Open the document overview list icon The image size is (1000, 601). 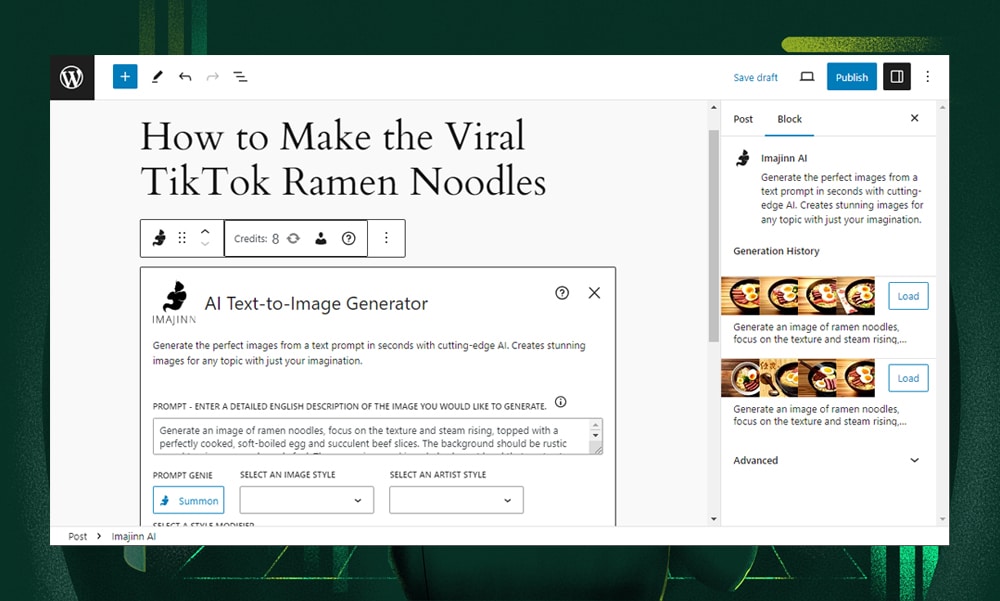tap(240, 77)
